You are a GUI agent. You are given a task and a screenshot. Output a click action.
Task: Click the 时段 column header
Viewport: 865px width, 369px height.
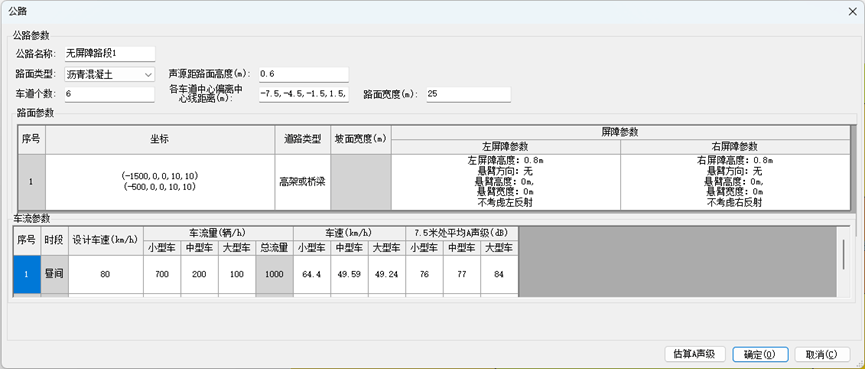click(x=55, y=240)
